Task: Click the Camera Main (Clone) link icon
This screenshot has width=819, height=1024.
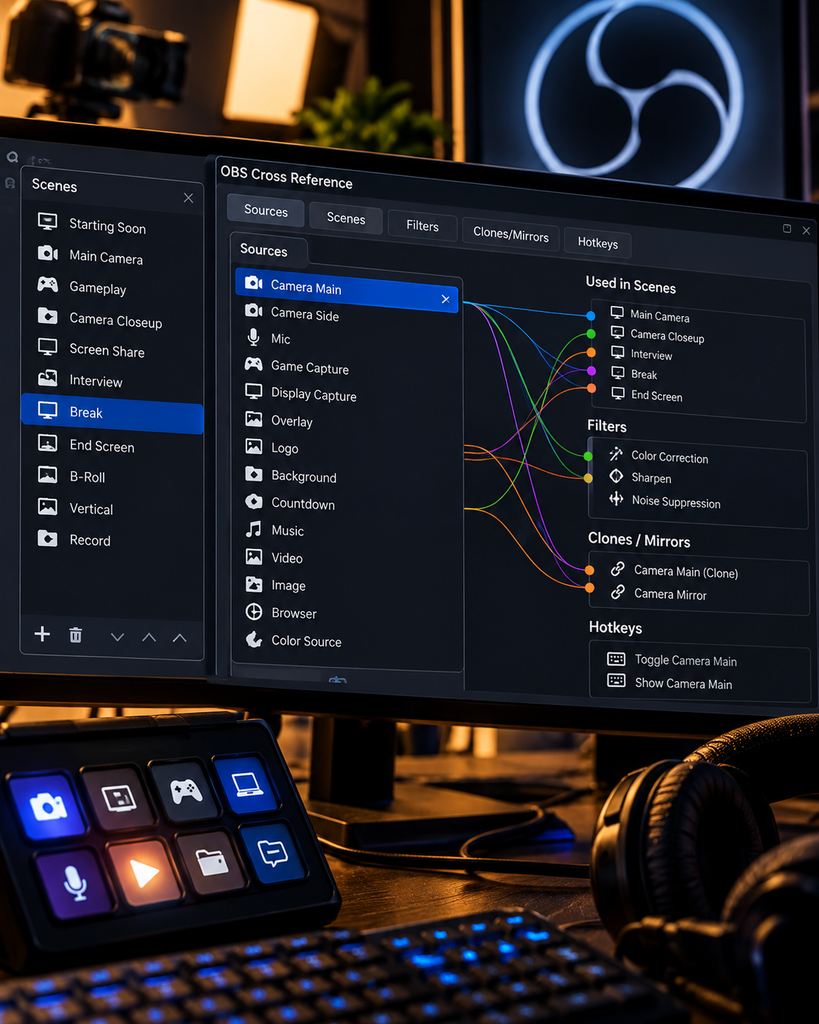Action: click(618, 569)
